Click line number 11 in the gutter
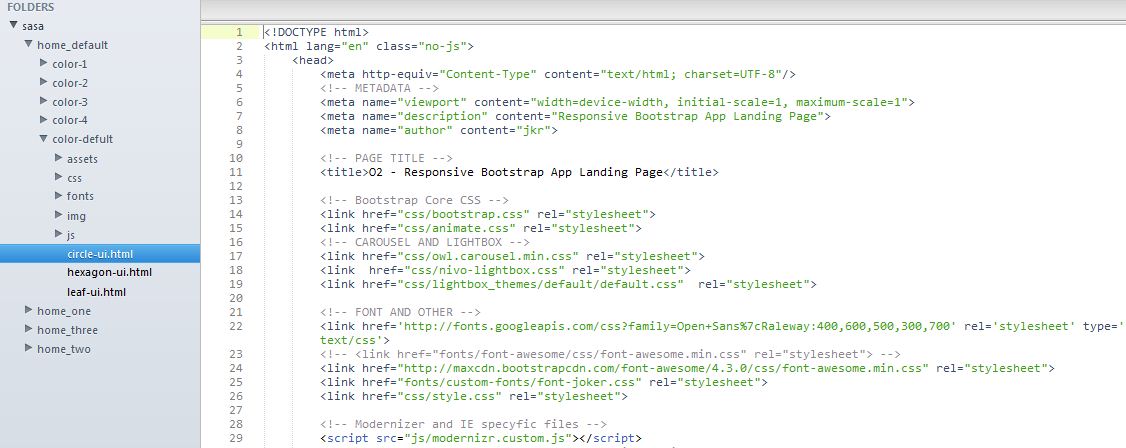This screenshot has height=448, width=1126. pyautogui.click(x=236, y=172)
